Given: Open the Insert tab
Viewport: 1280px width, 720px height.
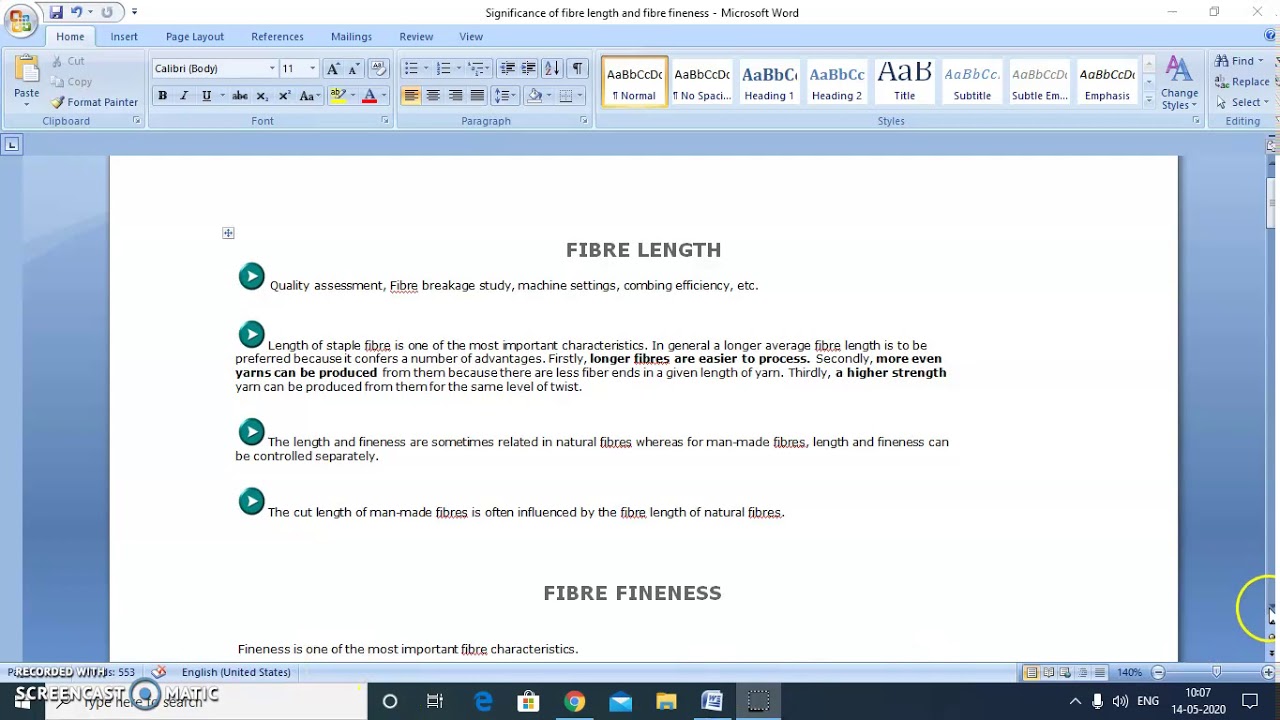Looking at the screenshot, I should click(x=124, y=36).
